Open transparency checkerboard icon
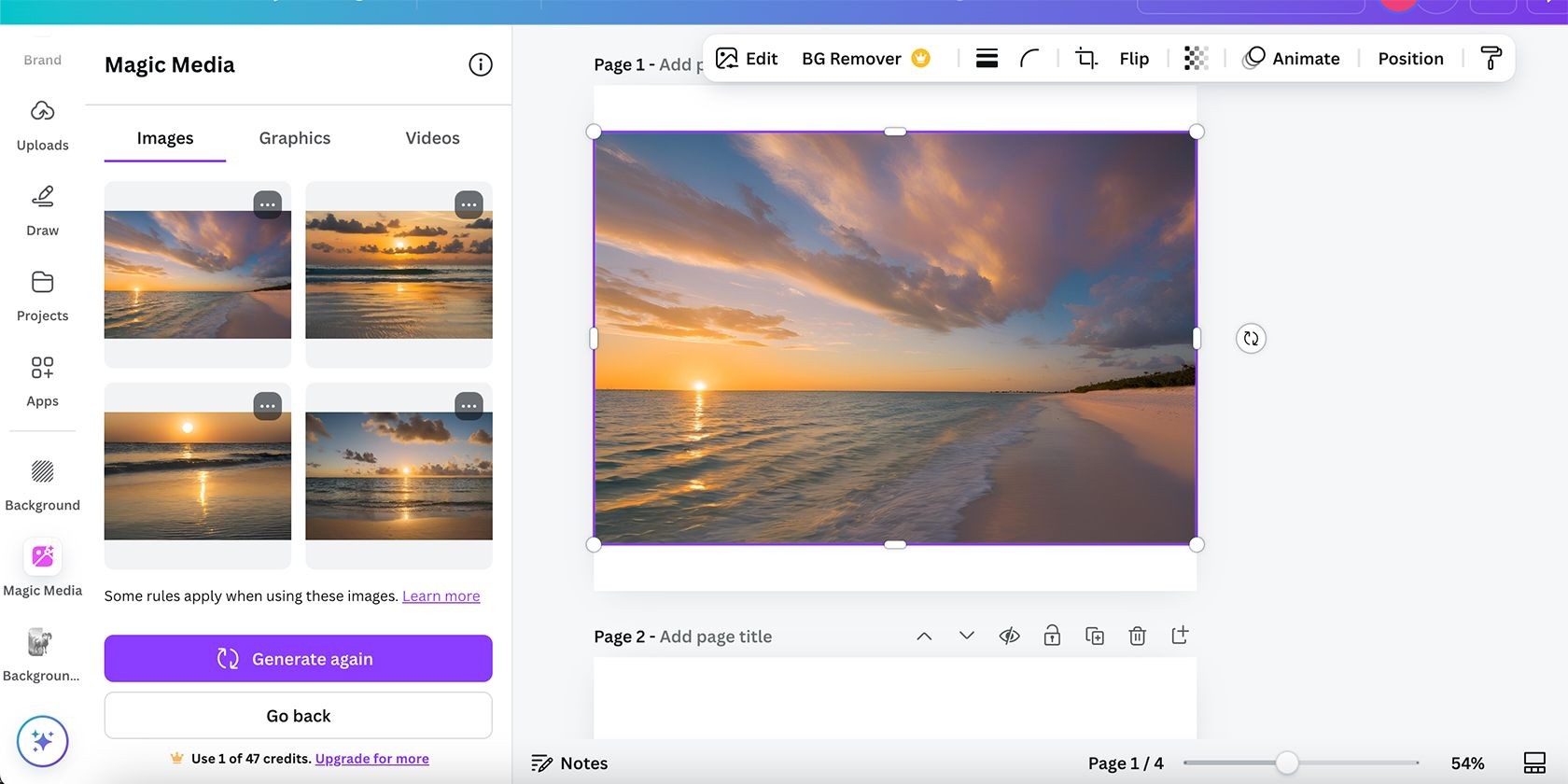This screenshot has width=1568, height=784. point(1196,59)
